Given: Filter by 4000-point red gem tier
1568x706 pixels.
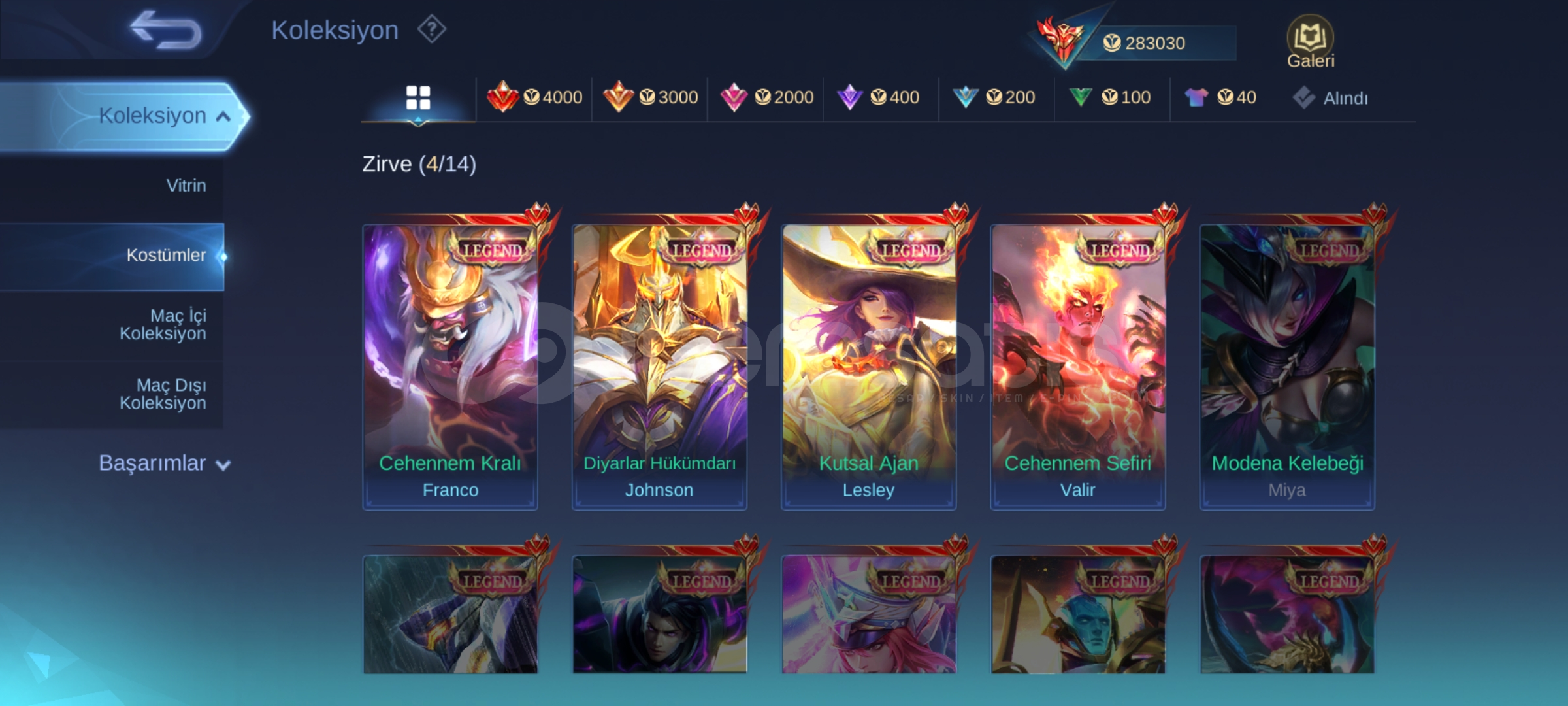Looking at the screenshot, I should [x=534, y=97].
